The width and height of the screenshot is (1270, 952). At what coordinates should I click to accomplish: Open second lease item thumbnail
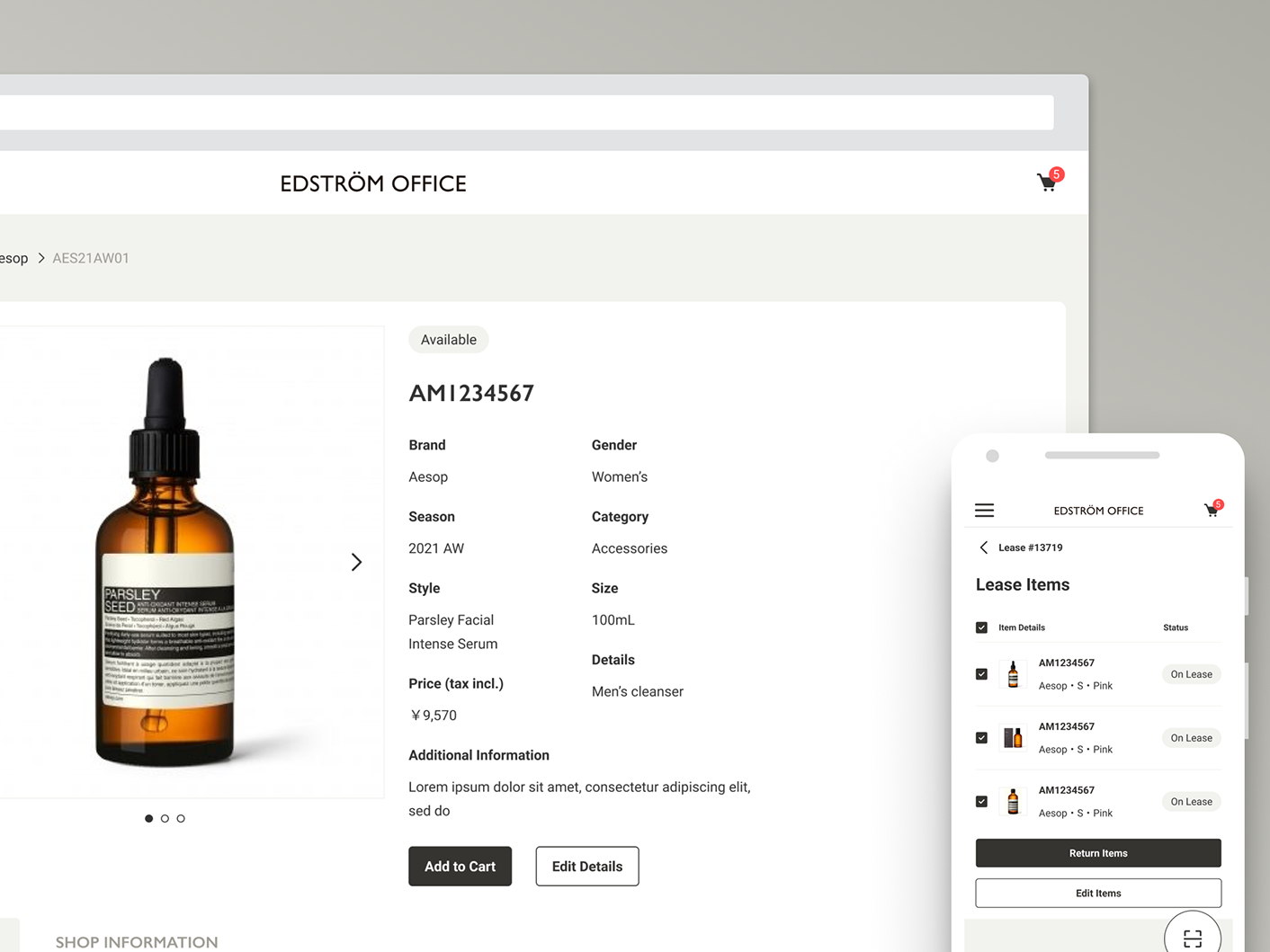[x=1013, y=738]
